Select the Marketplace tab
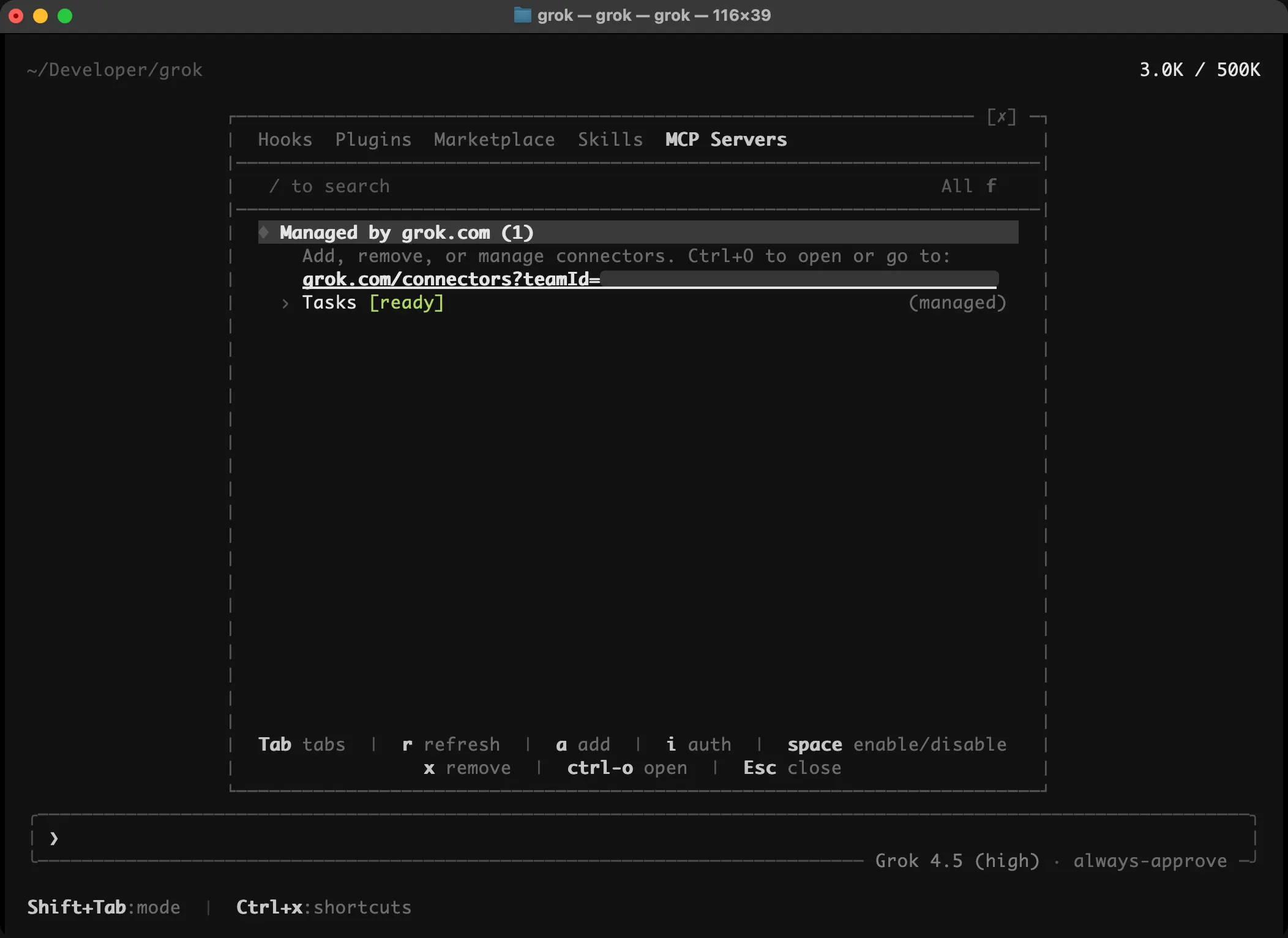This screenshot has width=1288, height=938. 494,140
